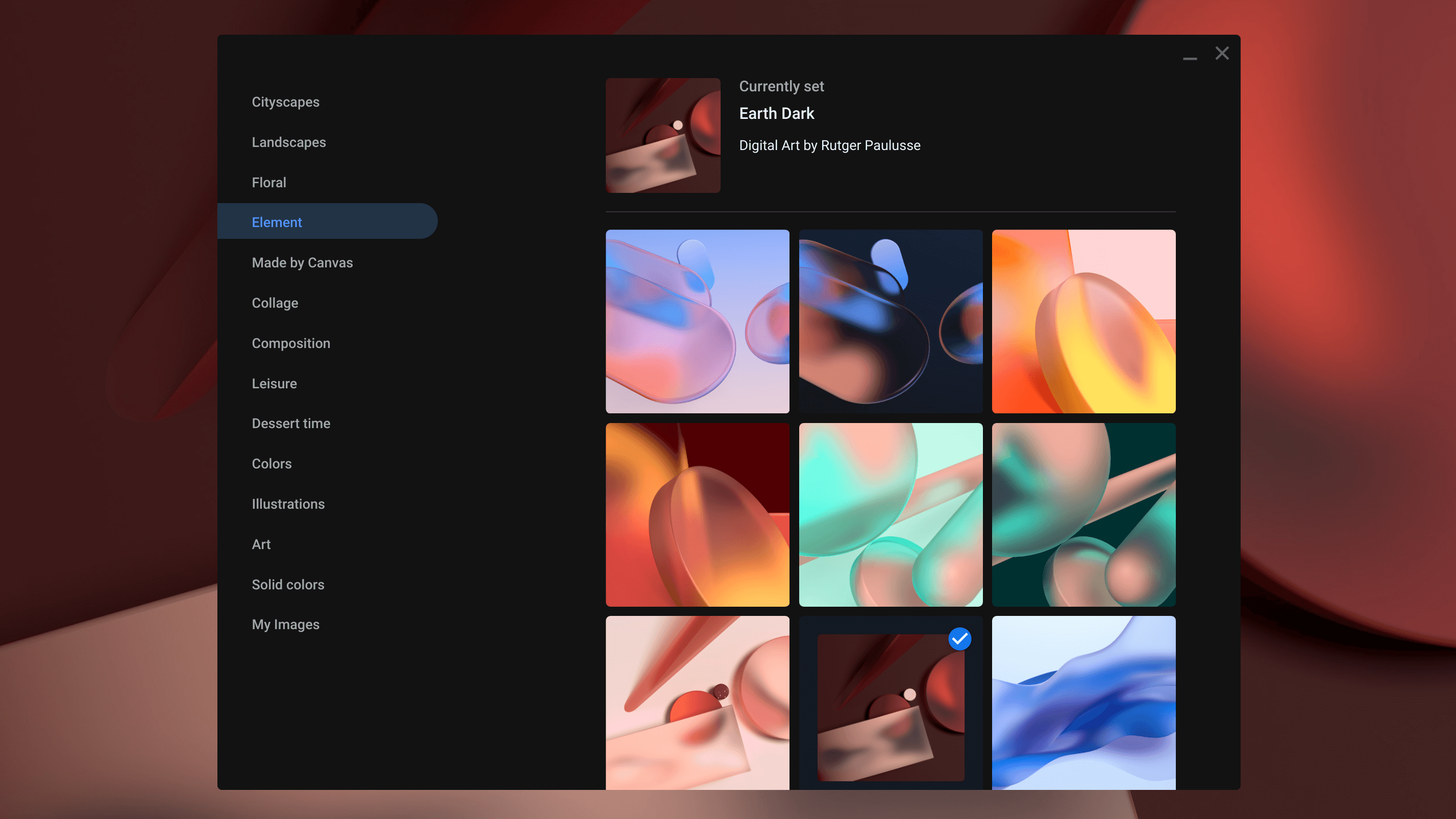
Task: Select Earth Dark preview thumbnail at top
Action: [663, 135]
